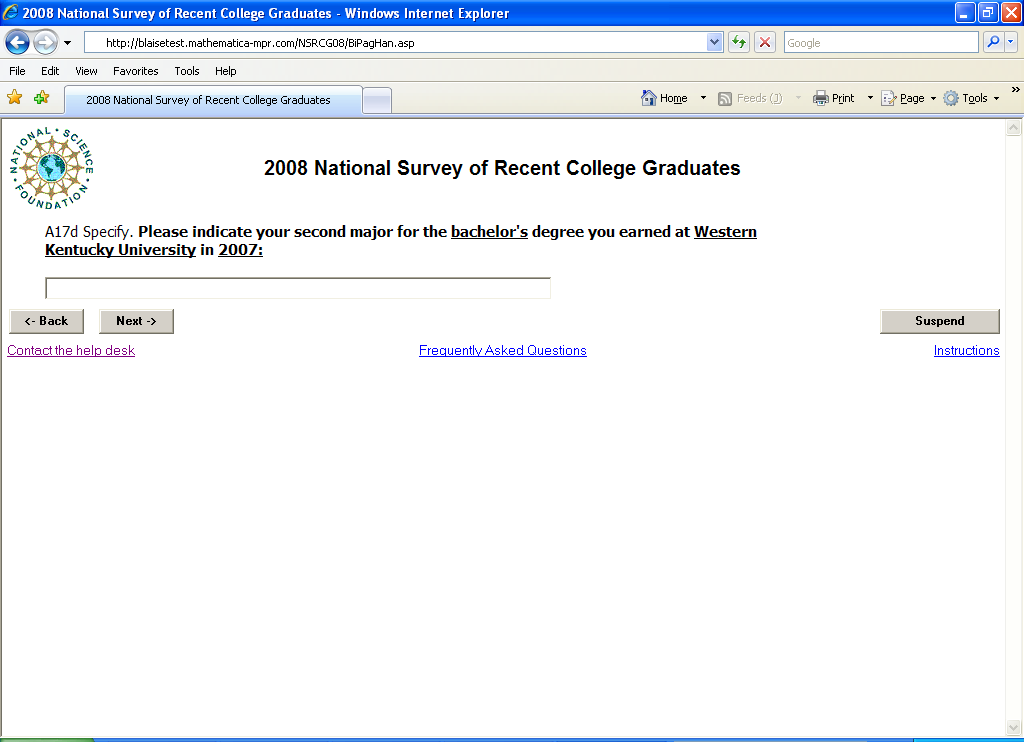Image resolution: width=1024 pixels, height=742 pixels.
Task: Open a new blank tab
Action: point(377,101)
